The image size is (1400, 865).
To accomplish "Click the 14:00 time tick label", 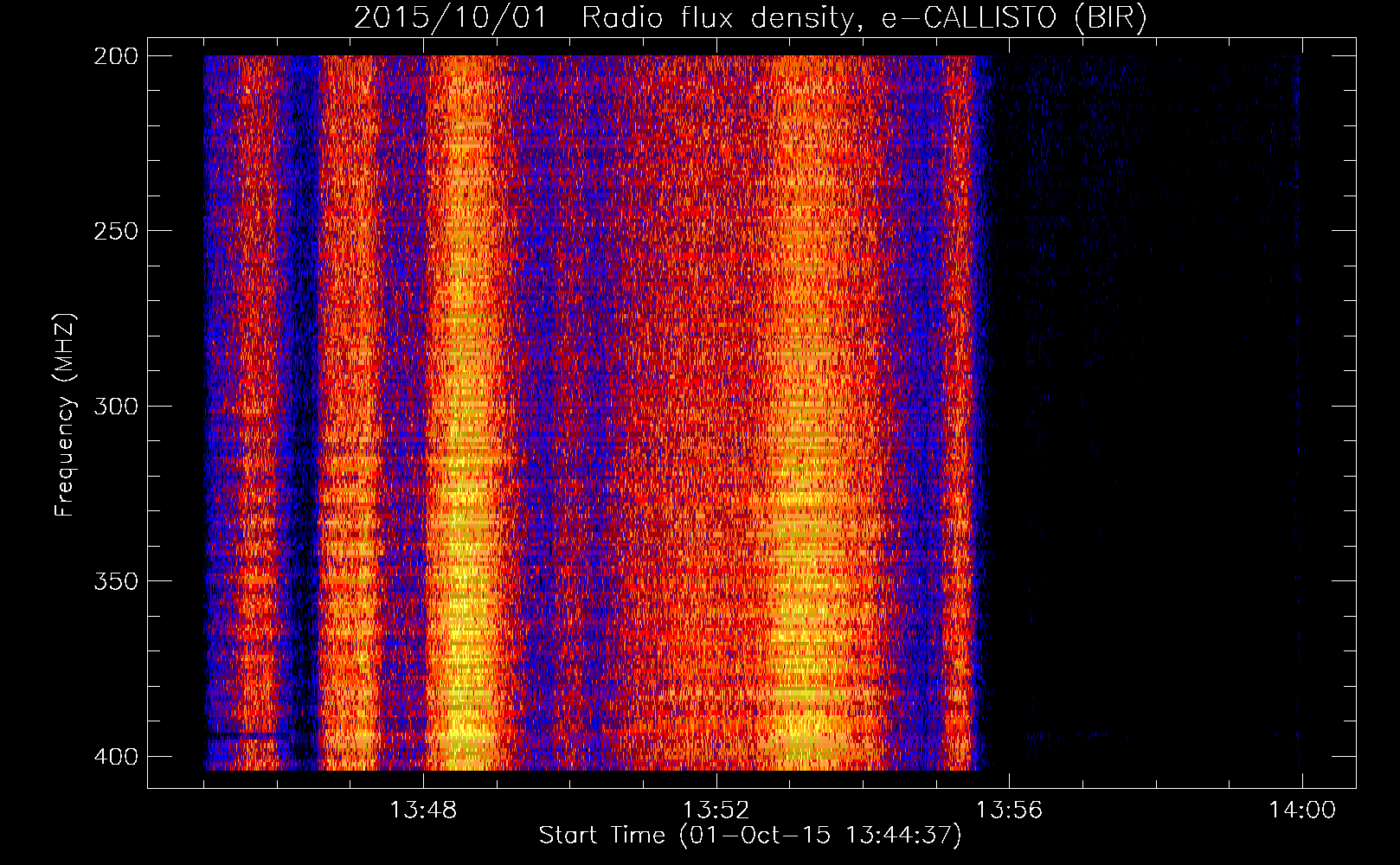I will [x=1302, y=811].
